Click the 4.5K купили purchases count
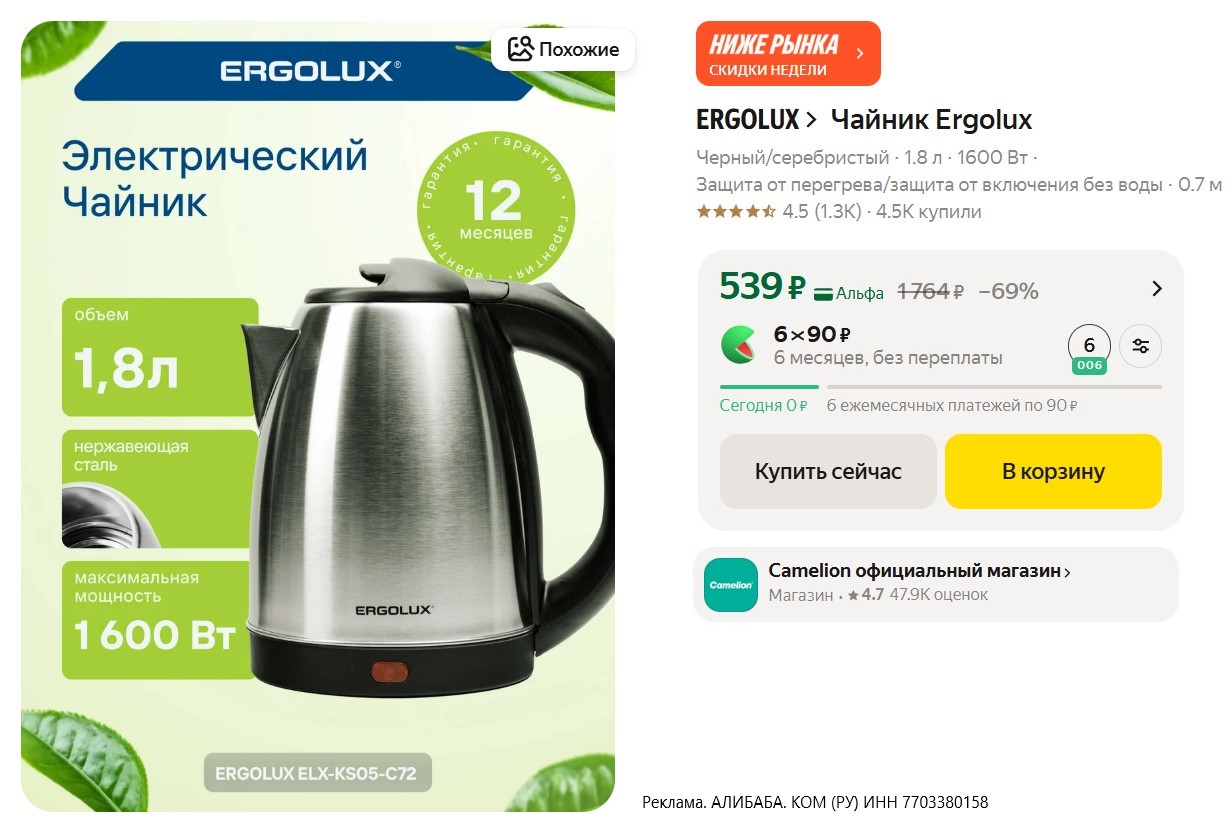 pos(929,211)
